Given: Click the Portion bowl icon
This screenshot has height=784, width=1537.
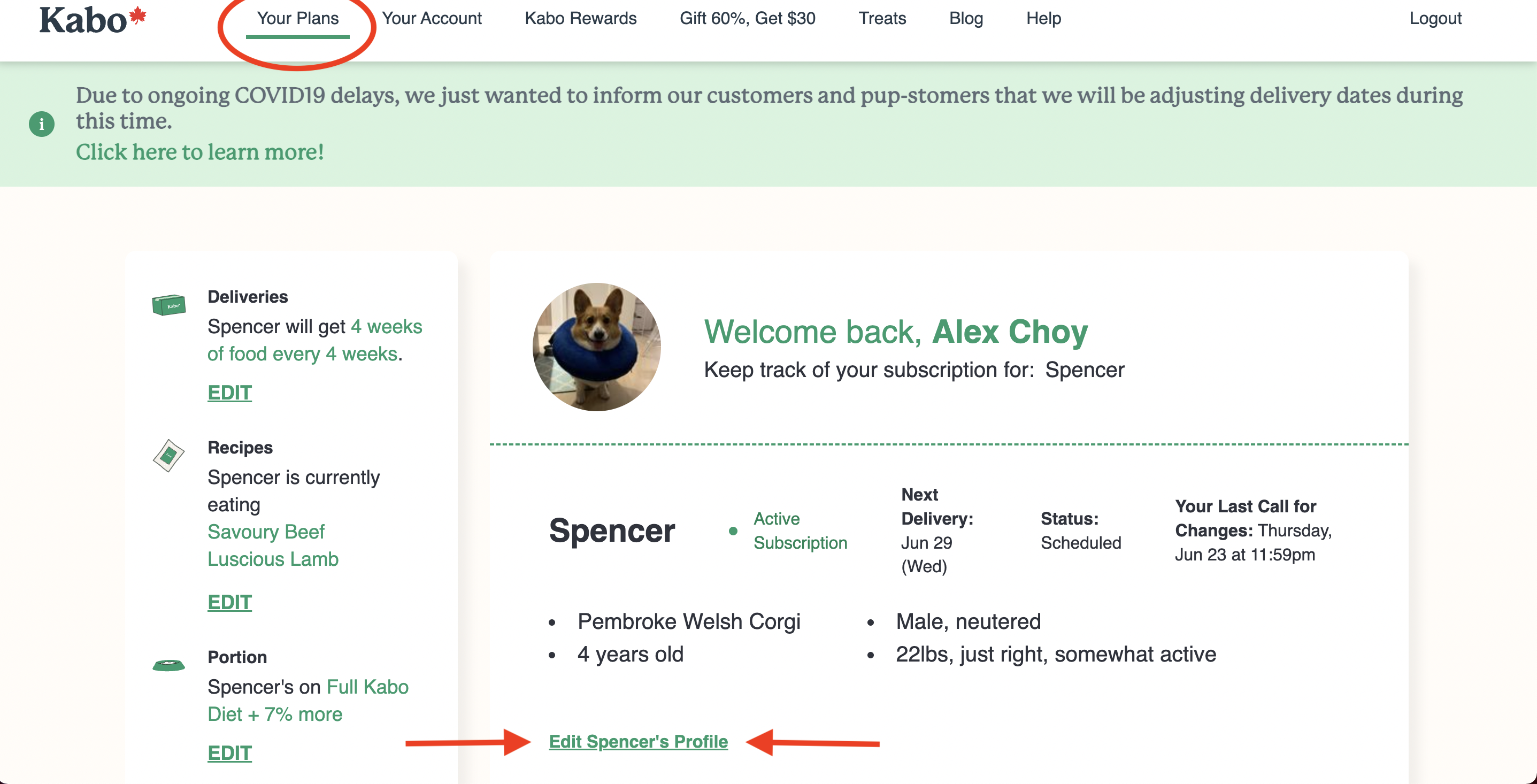Looking at the screenshot, I should point(169,665).
